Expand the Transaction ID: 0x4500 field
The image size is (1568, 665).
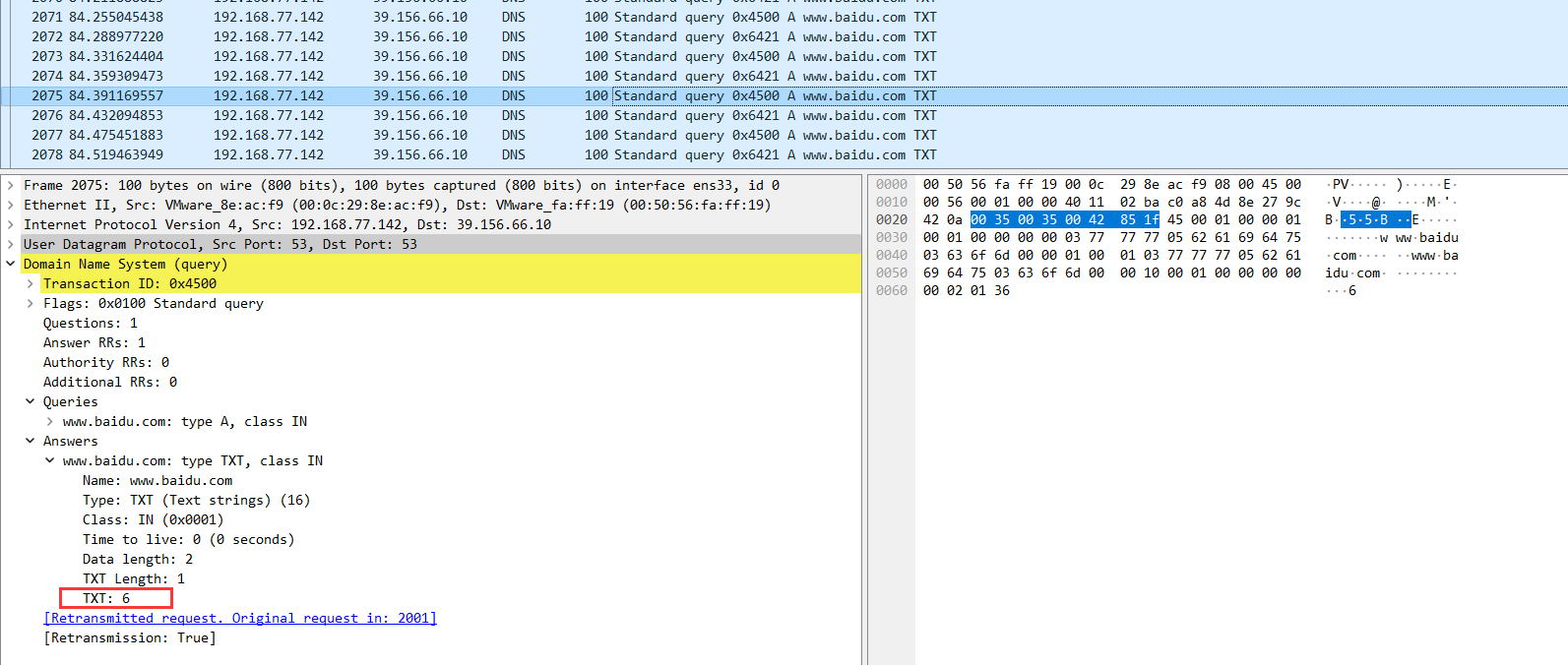[31, 283]
